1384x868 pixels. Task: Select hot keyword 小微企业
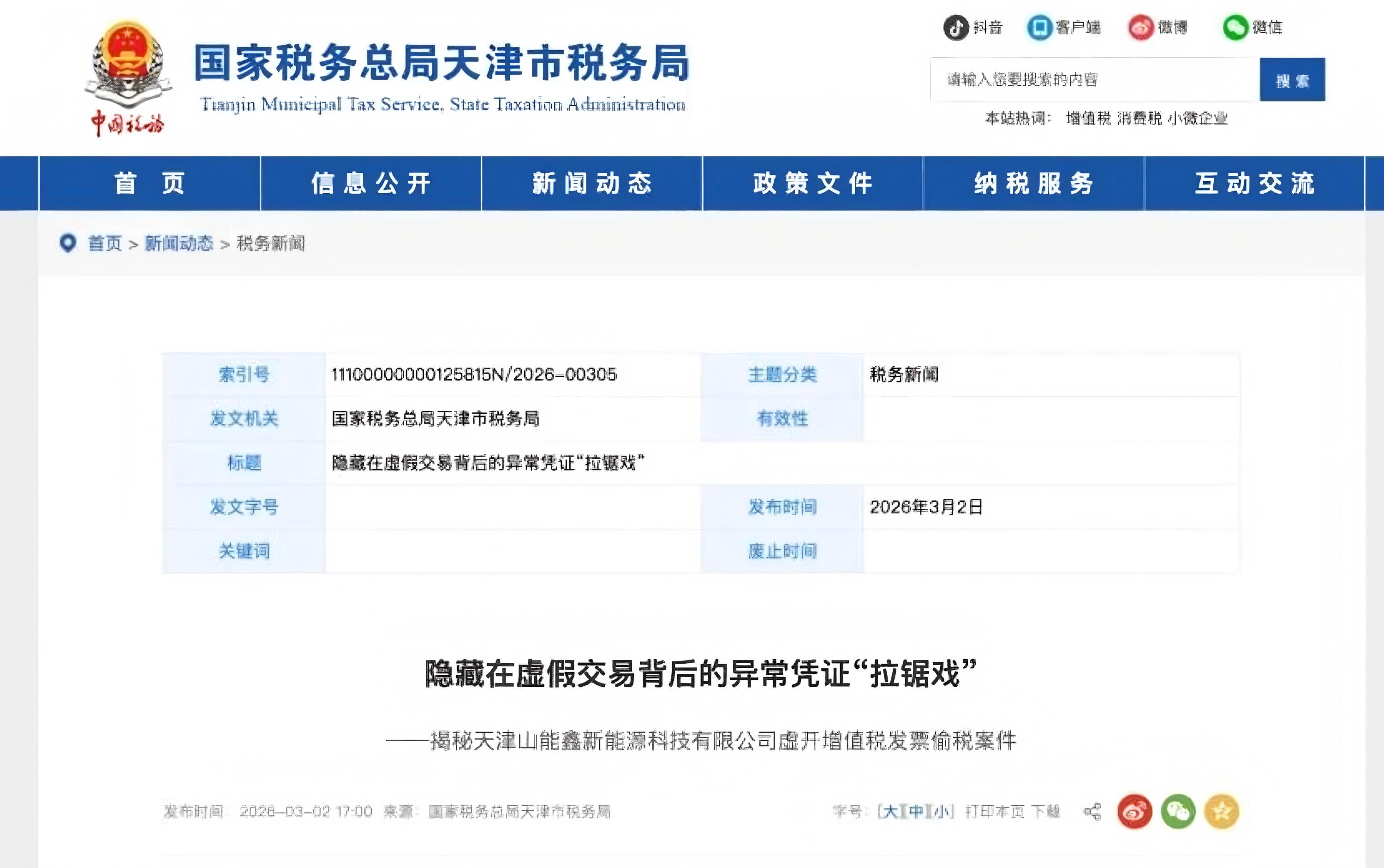click(1198, 118)
